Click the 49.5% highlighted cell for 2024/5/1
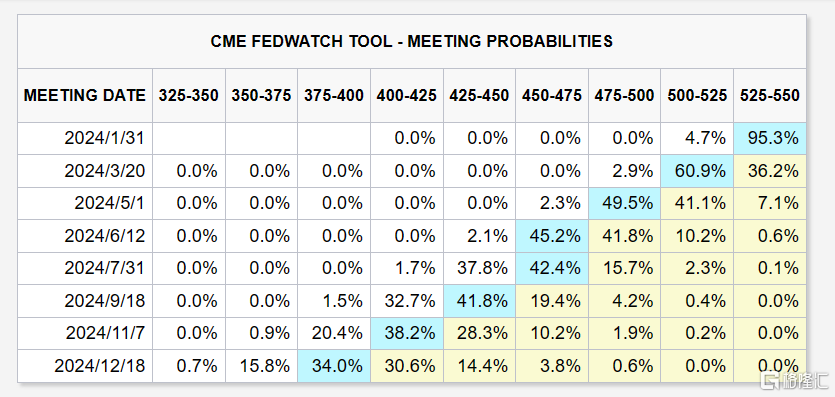The height and width of the screenshot is (397, 835). tap(624, 204)
